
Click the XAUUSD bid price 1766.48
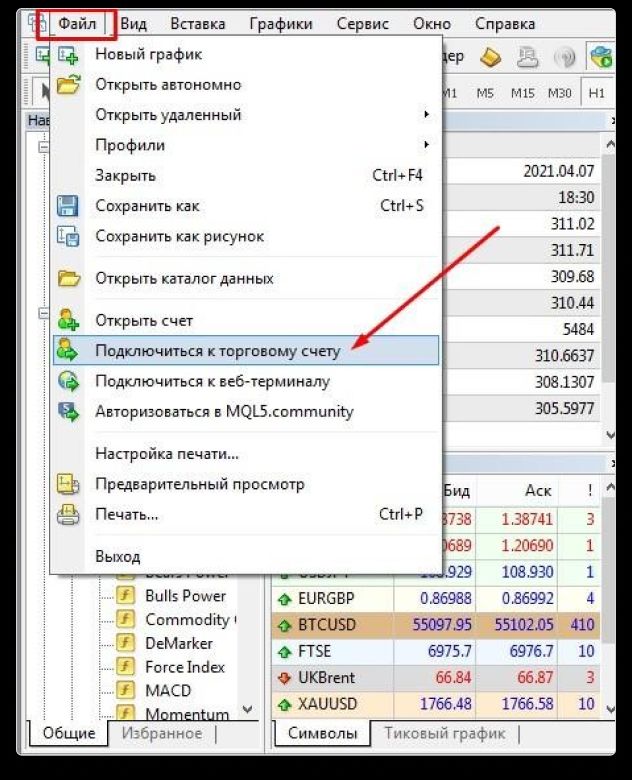click(445, 704)
